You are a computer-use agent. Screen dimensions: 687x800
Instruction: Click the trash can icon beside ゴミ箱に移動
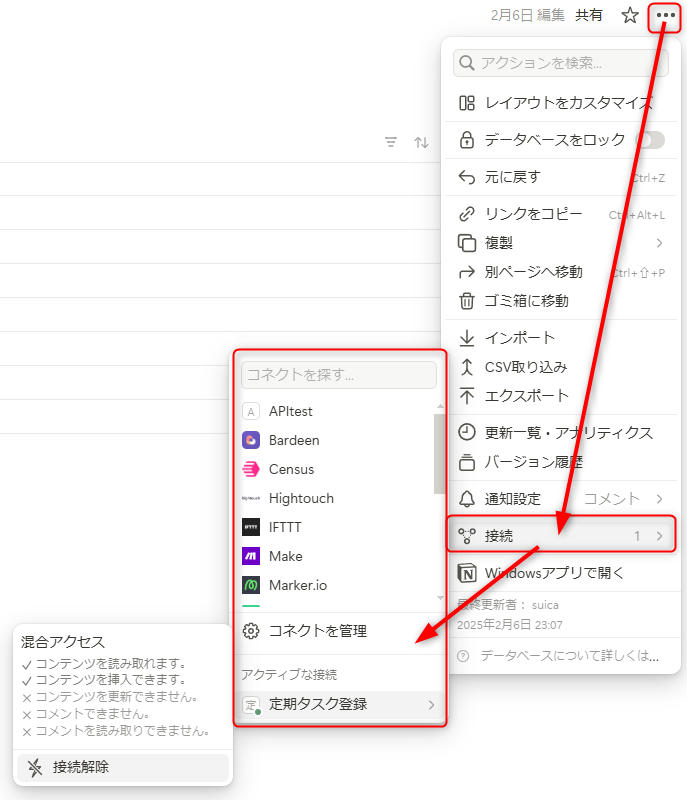coord(467,301)
